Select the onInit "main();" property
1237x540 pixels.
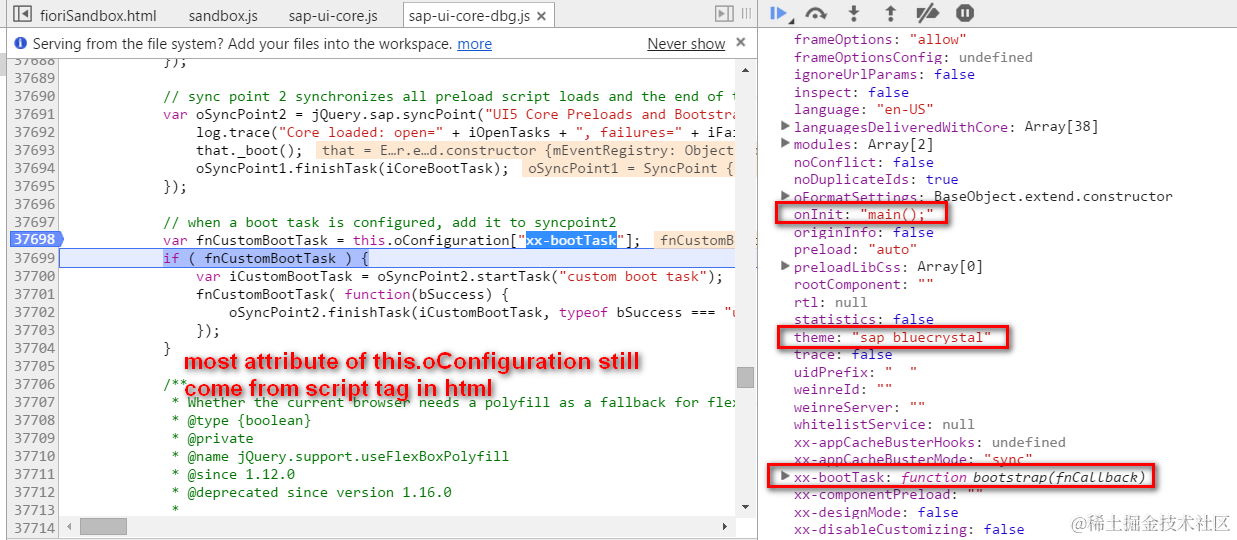[x=863, y=214]
